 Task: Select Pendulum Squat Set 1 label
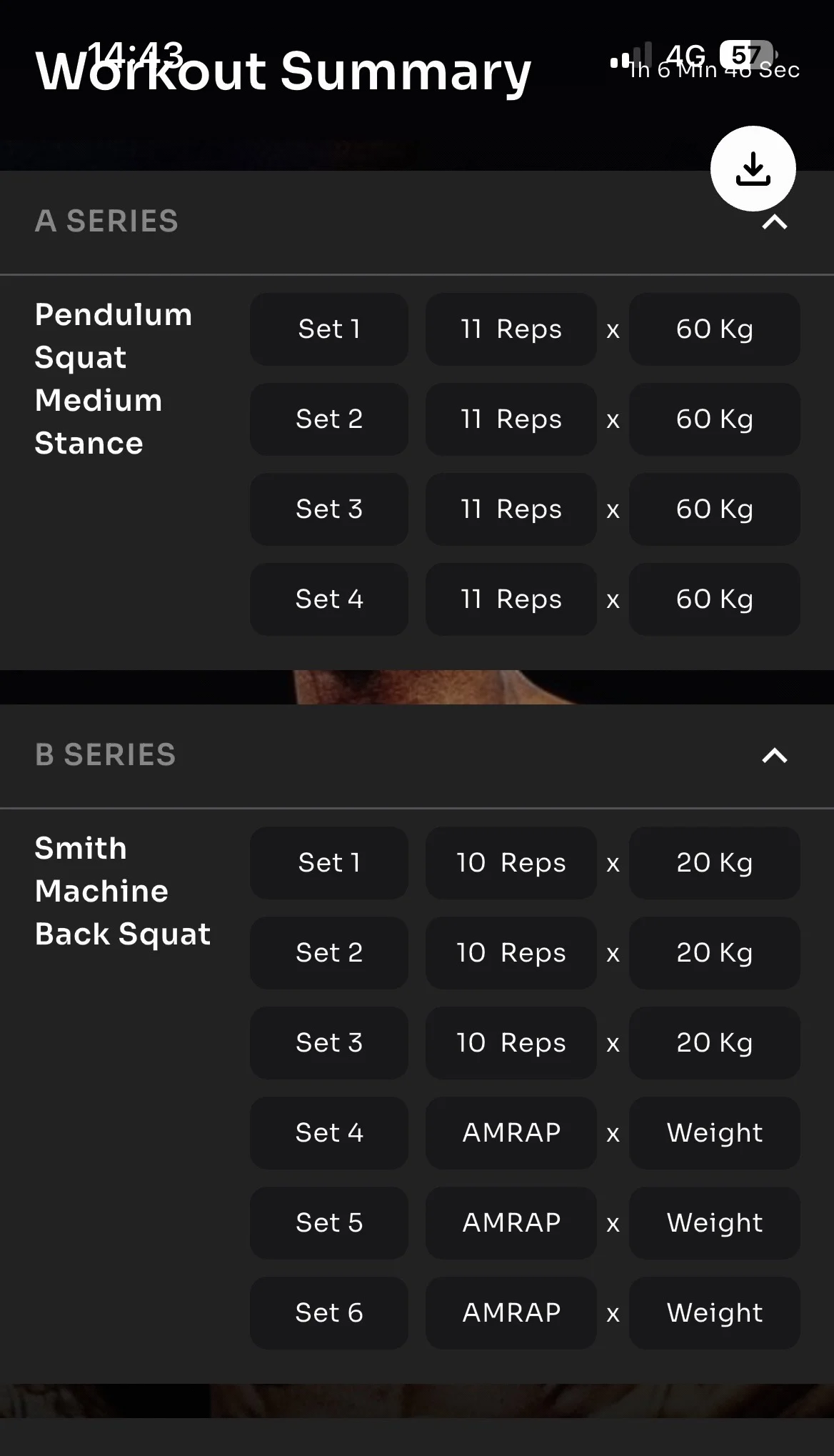[x=329, y=329]
